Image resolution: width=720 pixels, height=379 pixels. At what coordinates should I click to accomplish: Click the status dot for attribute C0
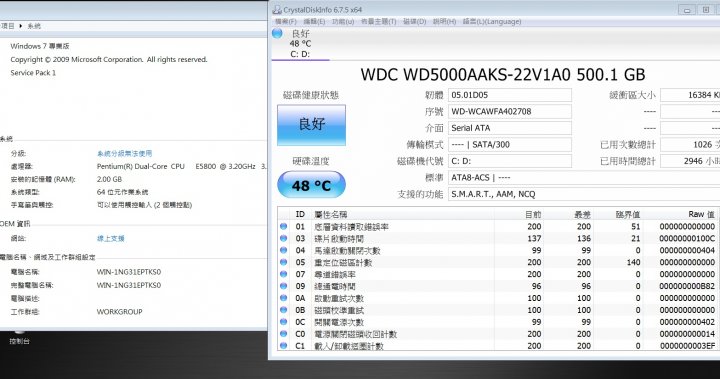[x=283, y=334]
